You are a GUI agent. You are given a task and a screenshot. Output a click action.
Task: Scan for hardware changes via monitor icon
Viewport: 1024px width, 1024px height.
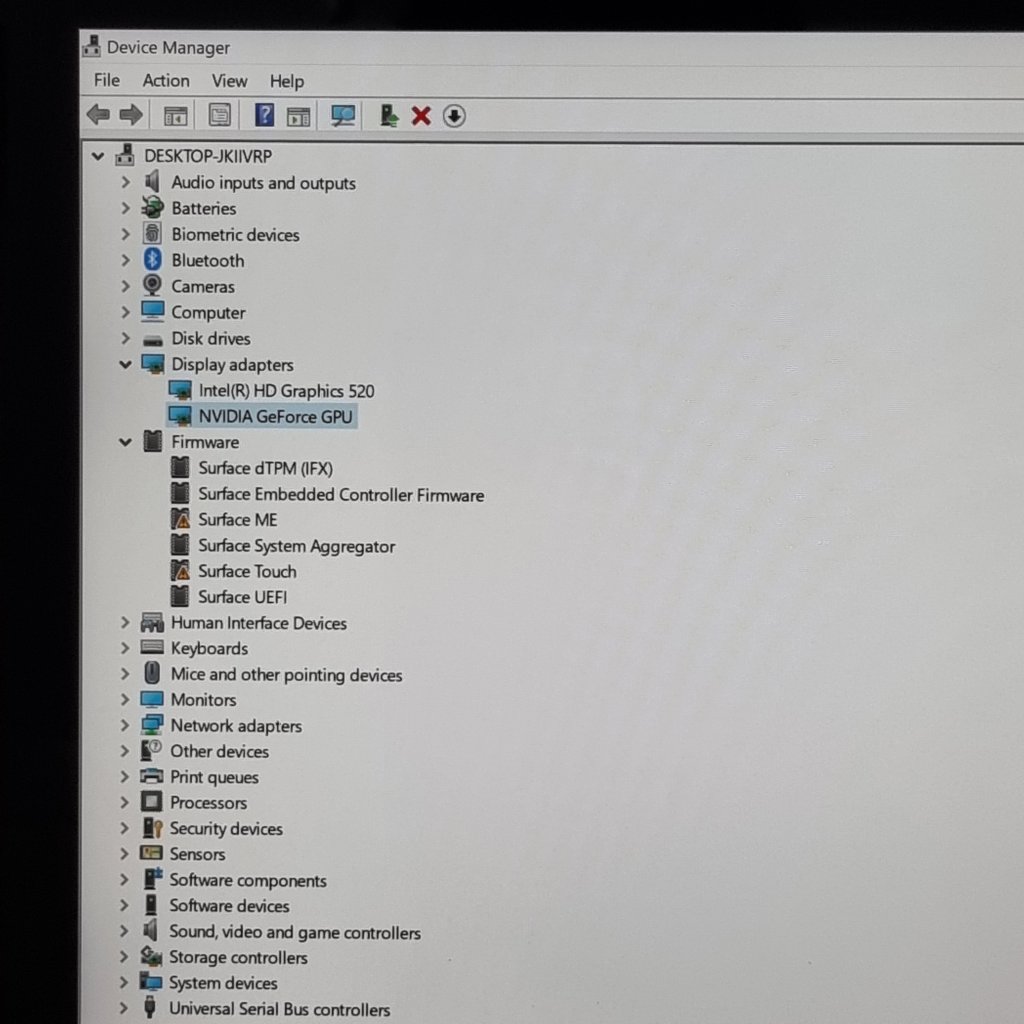pos(343,116)
